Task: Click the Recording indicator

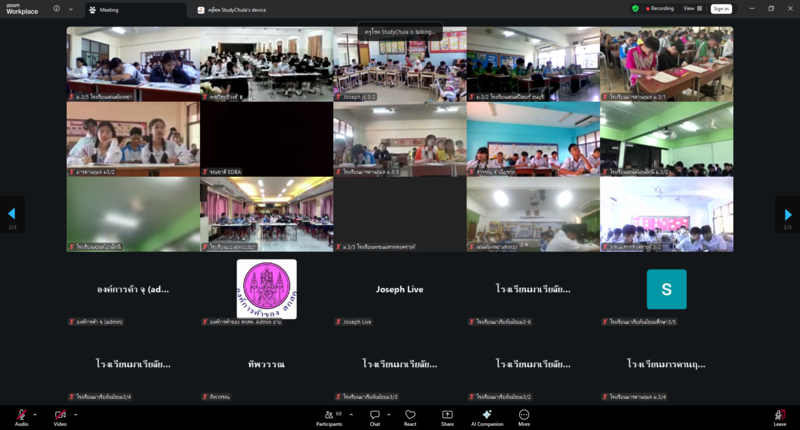Action: point(660,9)
